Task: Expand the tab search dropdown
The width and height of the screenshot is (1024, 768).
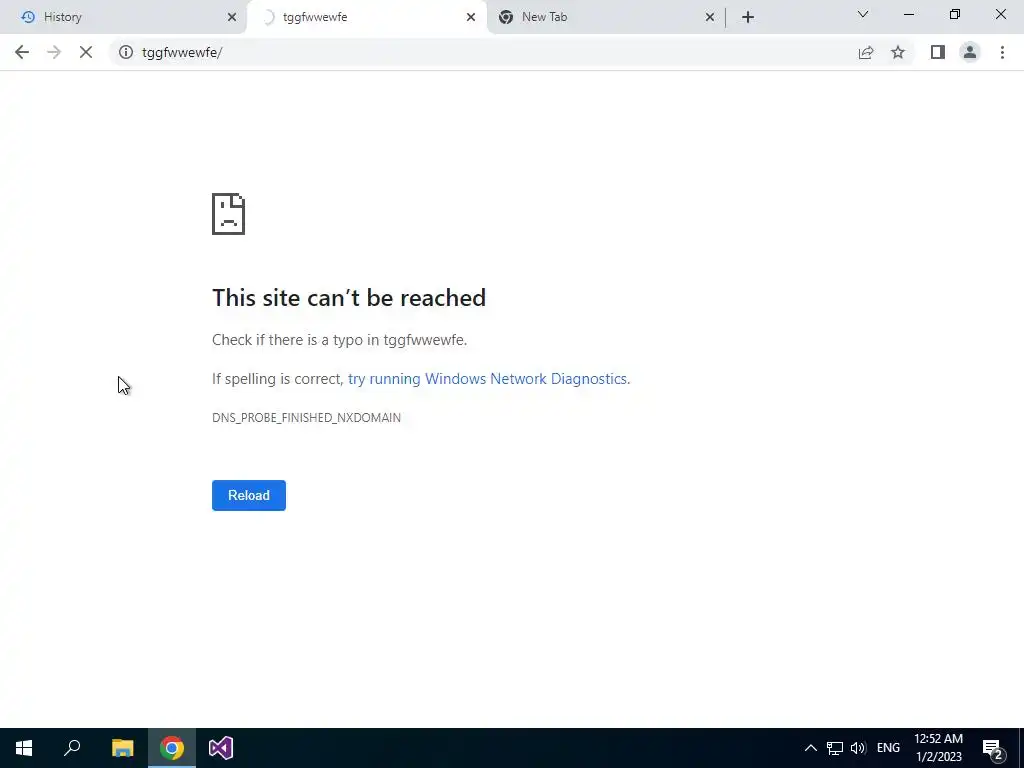Action: point(863,14)
